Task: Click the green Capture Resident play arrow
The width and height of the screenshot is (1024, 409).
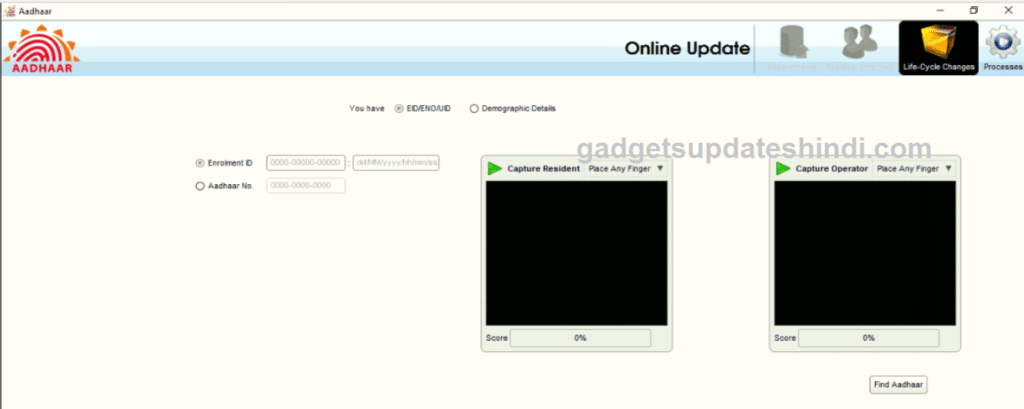Action: click(494, 169)
